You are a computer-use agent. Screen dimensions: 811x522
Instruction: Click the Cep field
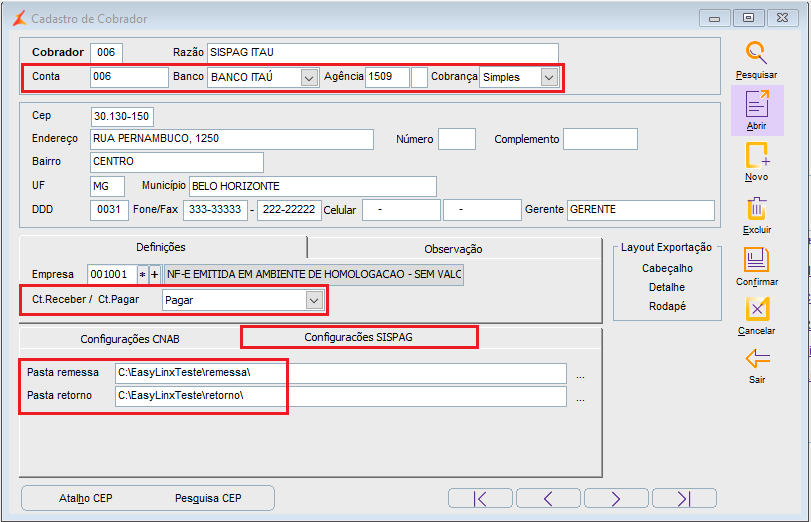click(122, 116)
